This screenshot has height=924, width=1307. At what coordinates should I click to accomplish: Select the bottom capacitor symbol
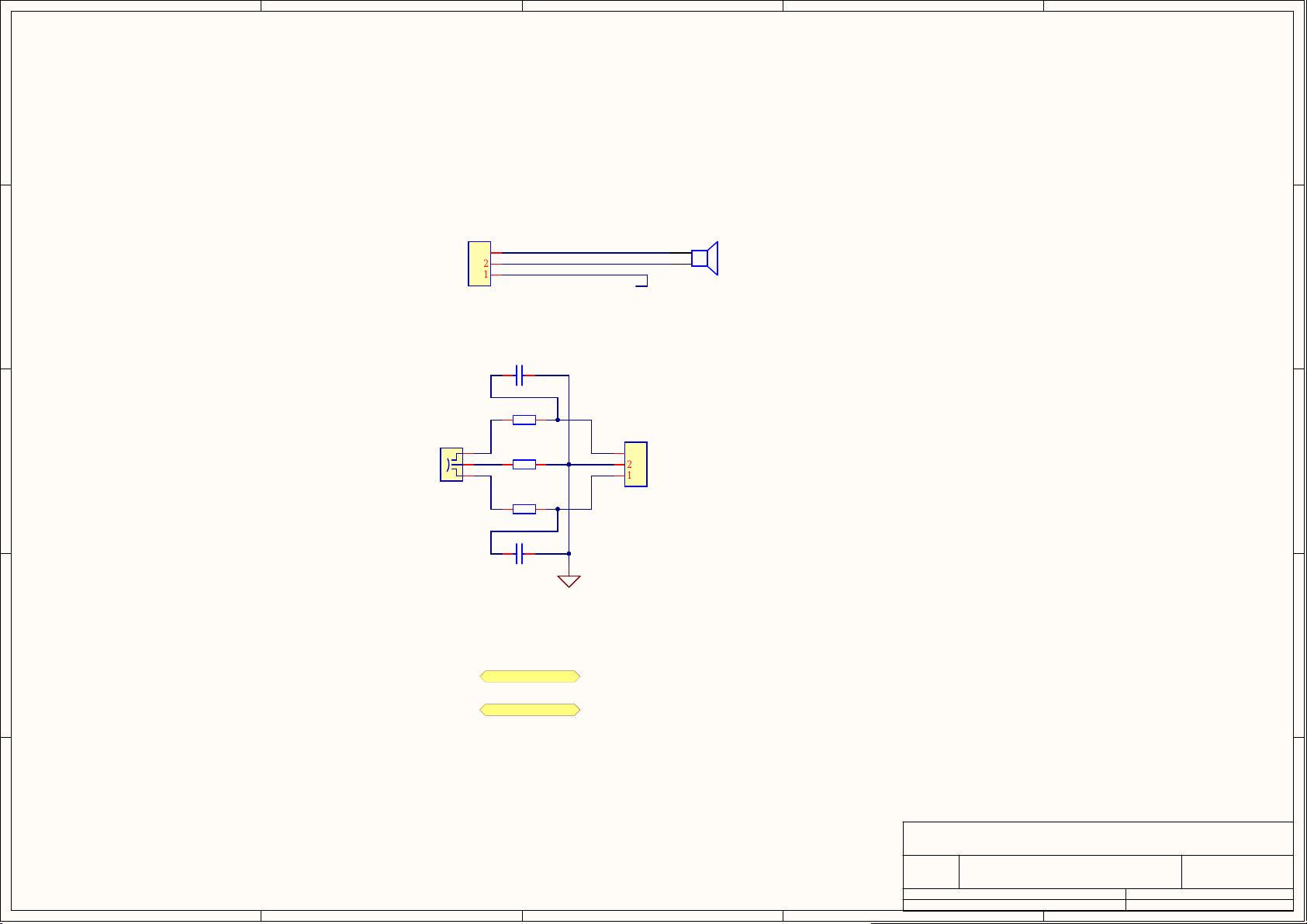(x=519, y=554)
